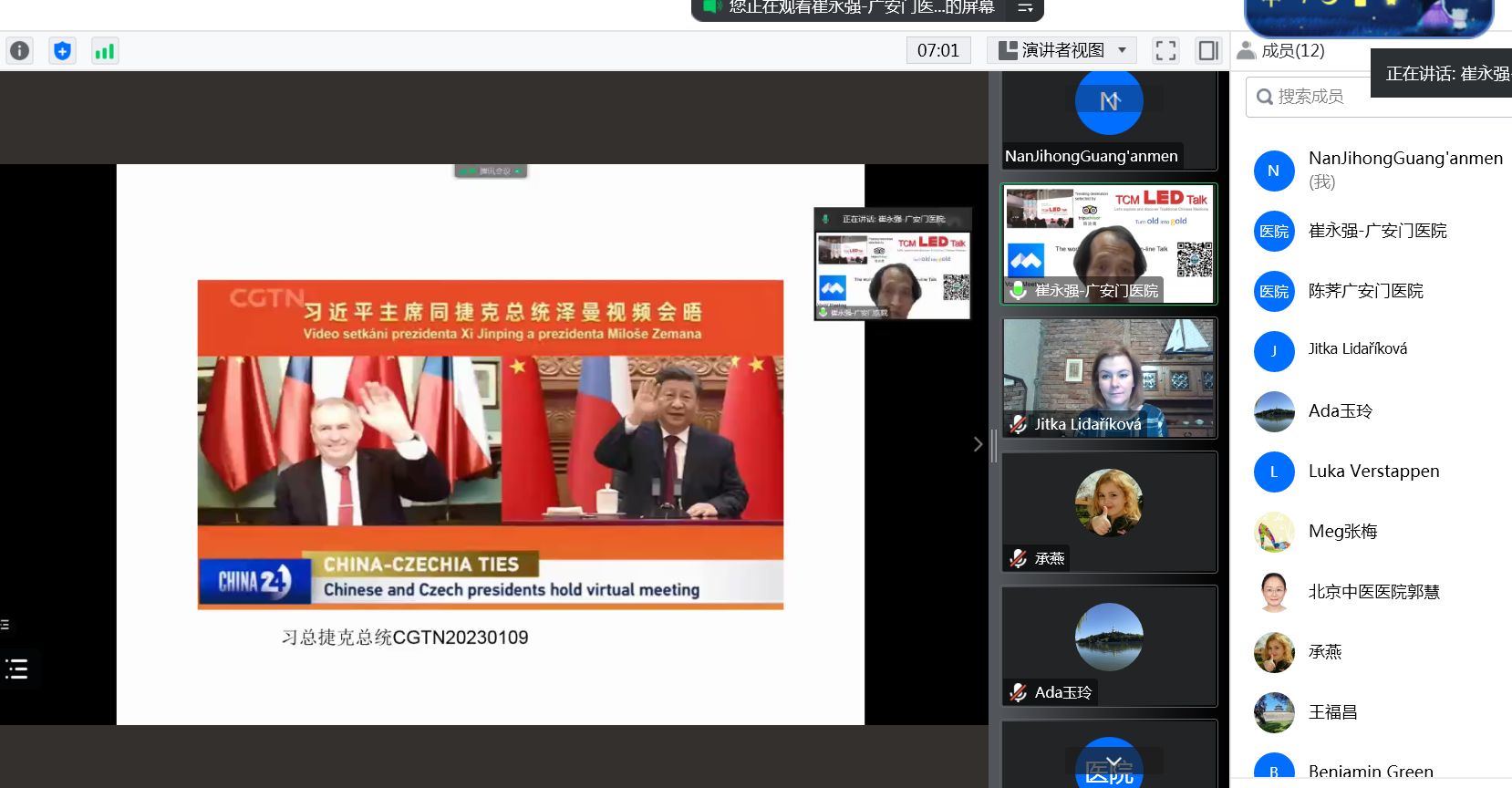Click the floating speaker preview window
1512x788 pixels.
(893, 264)
